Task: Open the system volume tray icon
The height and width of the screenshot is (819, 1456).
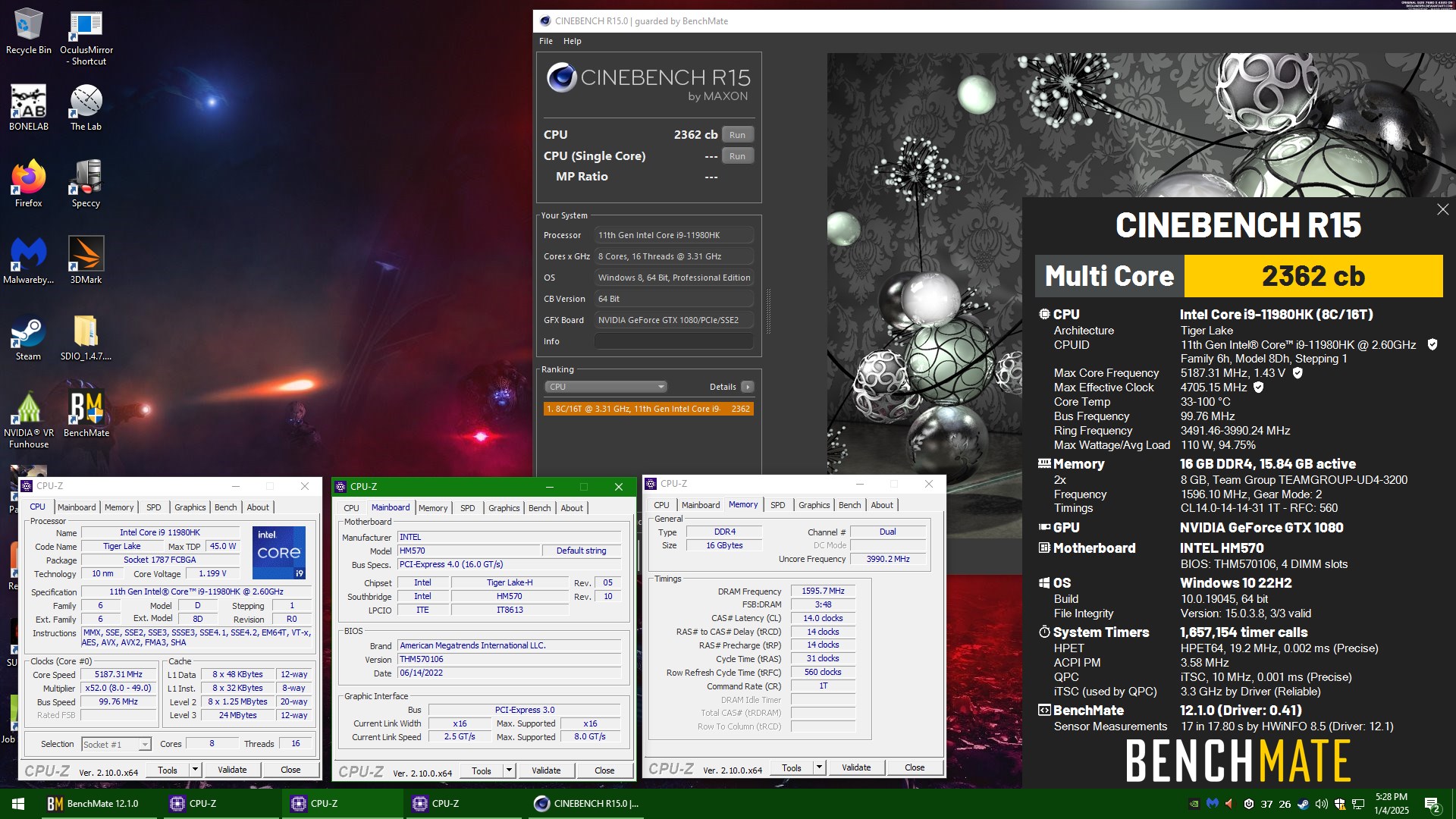Action: coord(1321,804)
